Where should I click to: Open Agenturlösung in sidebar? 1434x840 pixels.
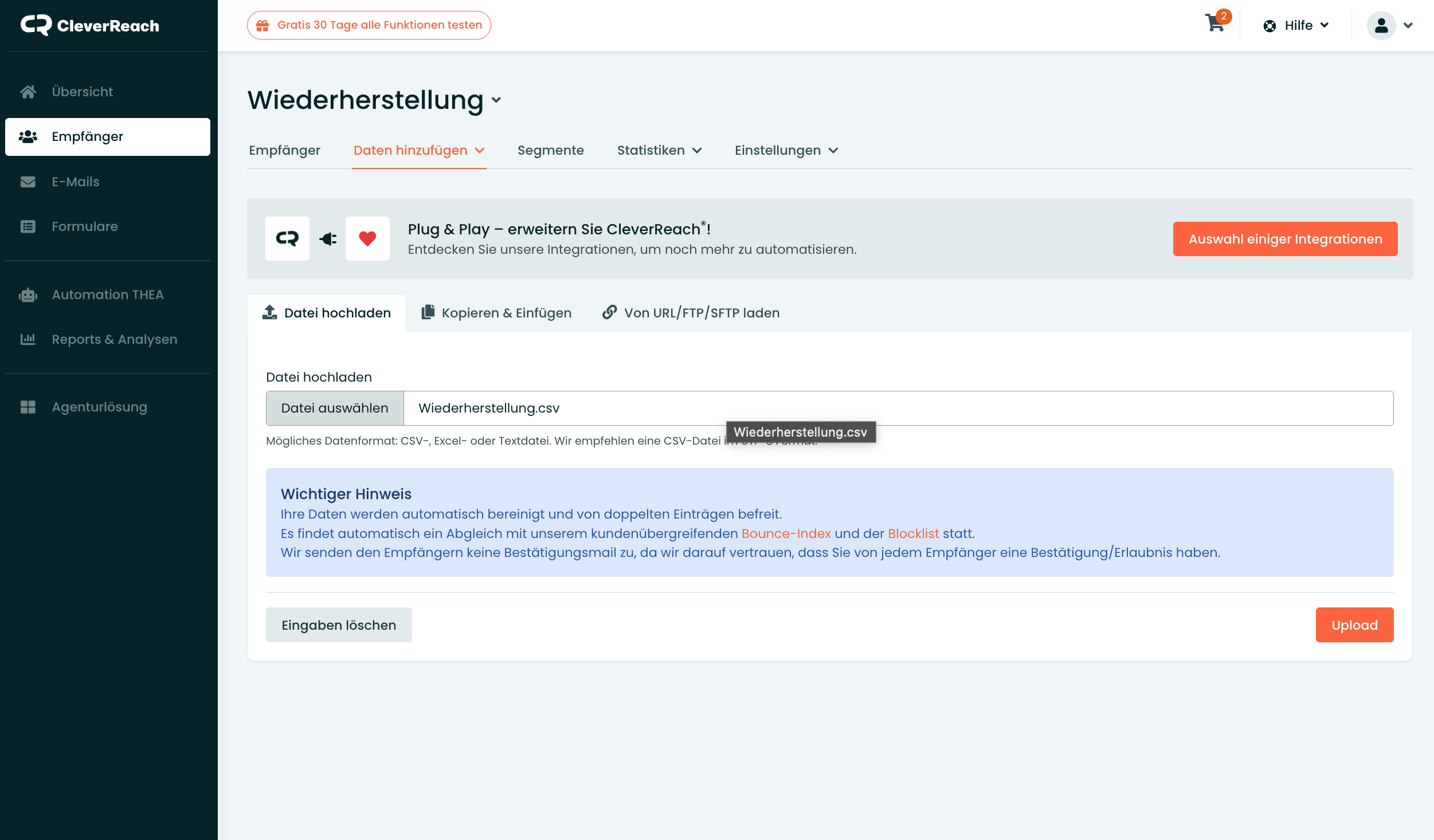[108, 407]
